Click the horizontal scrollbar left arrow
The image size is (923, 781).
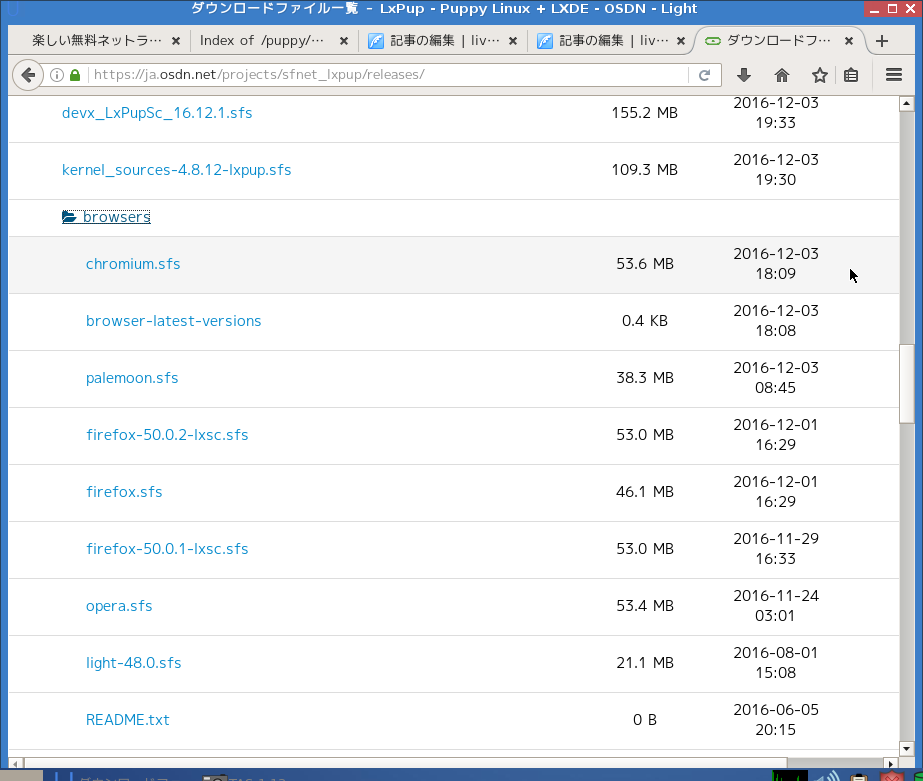(x=16, y=764)
